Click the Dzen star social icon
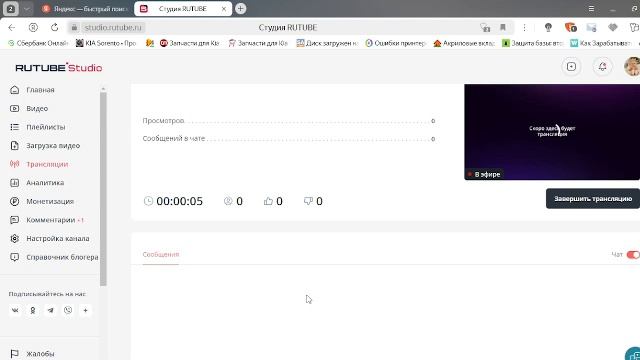The width and height of the screenshot is (640, 360). click(x=85, y=311)
